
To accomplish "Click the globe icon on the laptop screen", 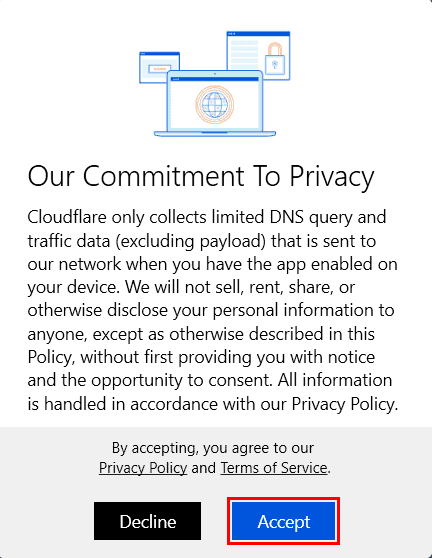I will 215,105.
